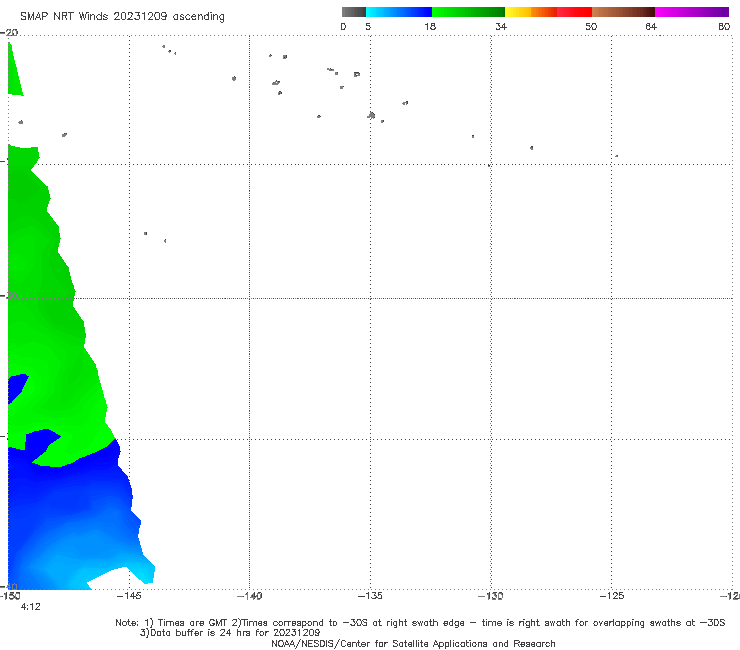Click the brown segment of the color bar
Viewport: 740px width, 650px height.
point(623,12)
